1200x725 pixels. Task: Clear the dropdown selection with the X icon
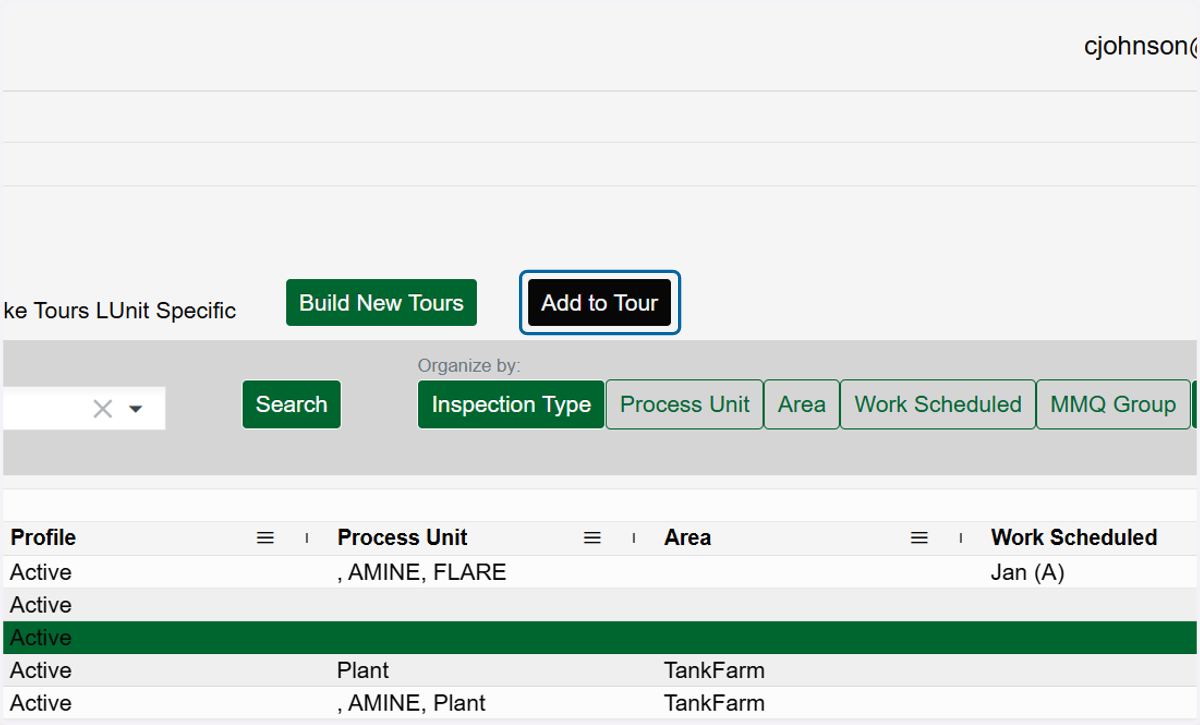(102, 408)
